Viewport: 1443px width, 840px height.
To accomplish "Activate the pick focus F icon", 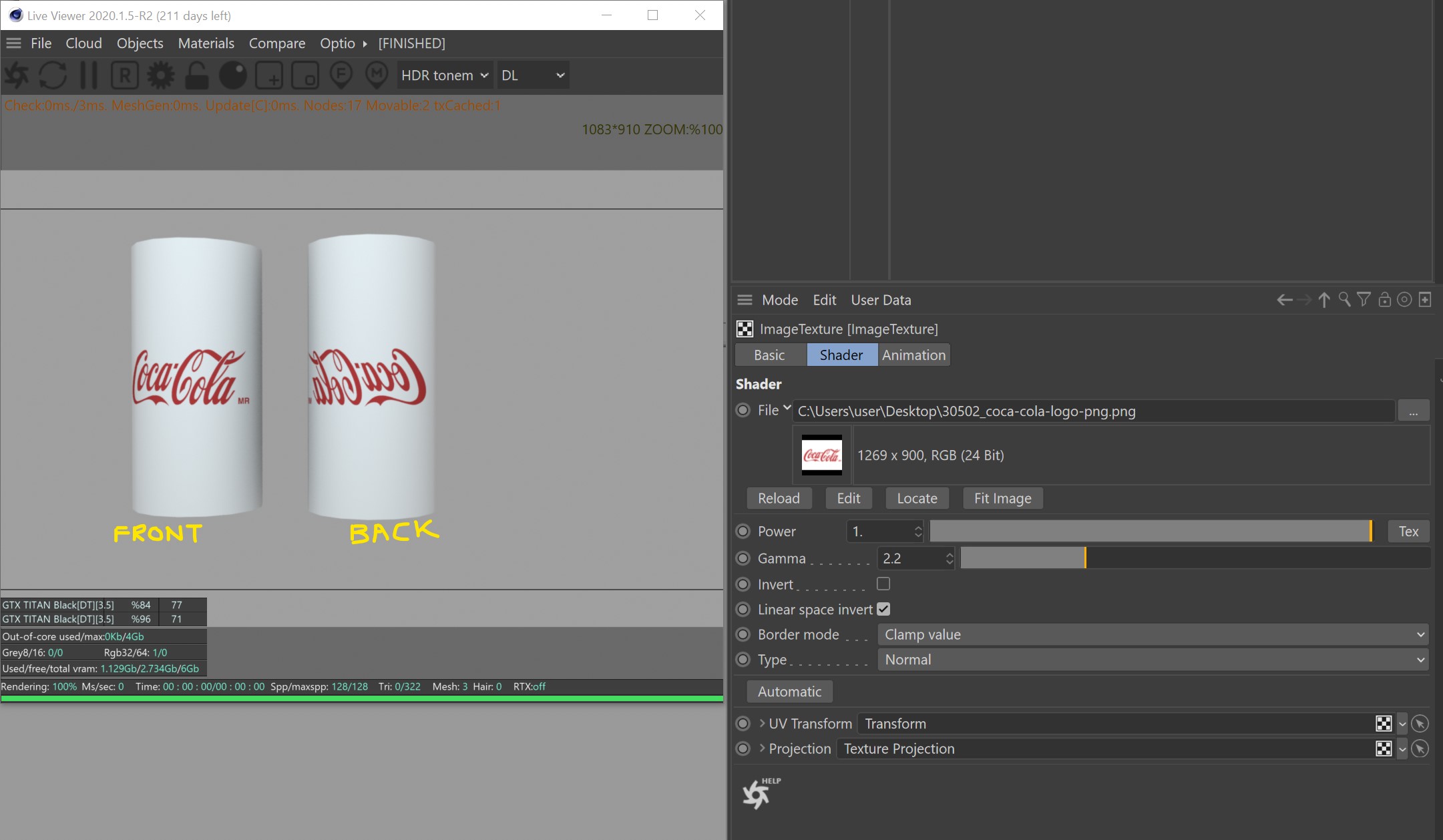I will [x=341, y=75].
